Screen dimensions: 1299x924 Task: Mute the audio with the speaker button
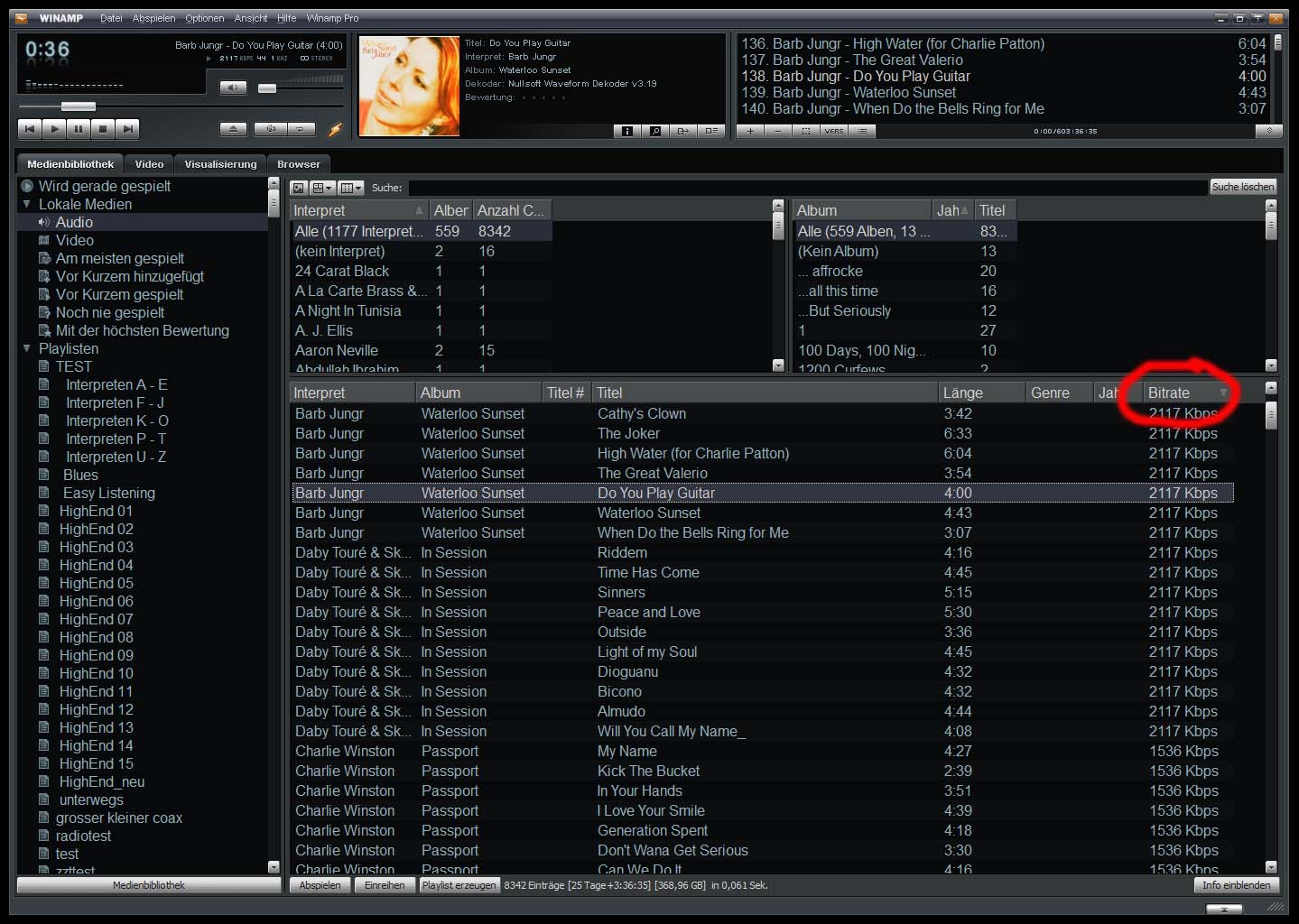pyautogui.click(x=233, y=88)
